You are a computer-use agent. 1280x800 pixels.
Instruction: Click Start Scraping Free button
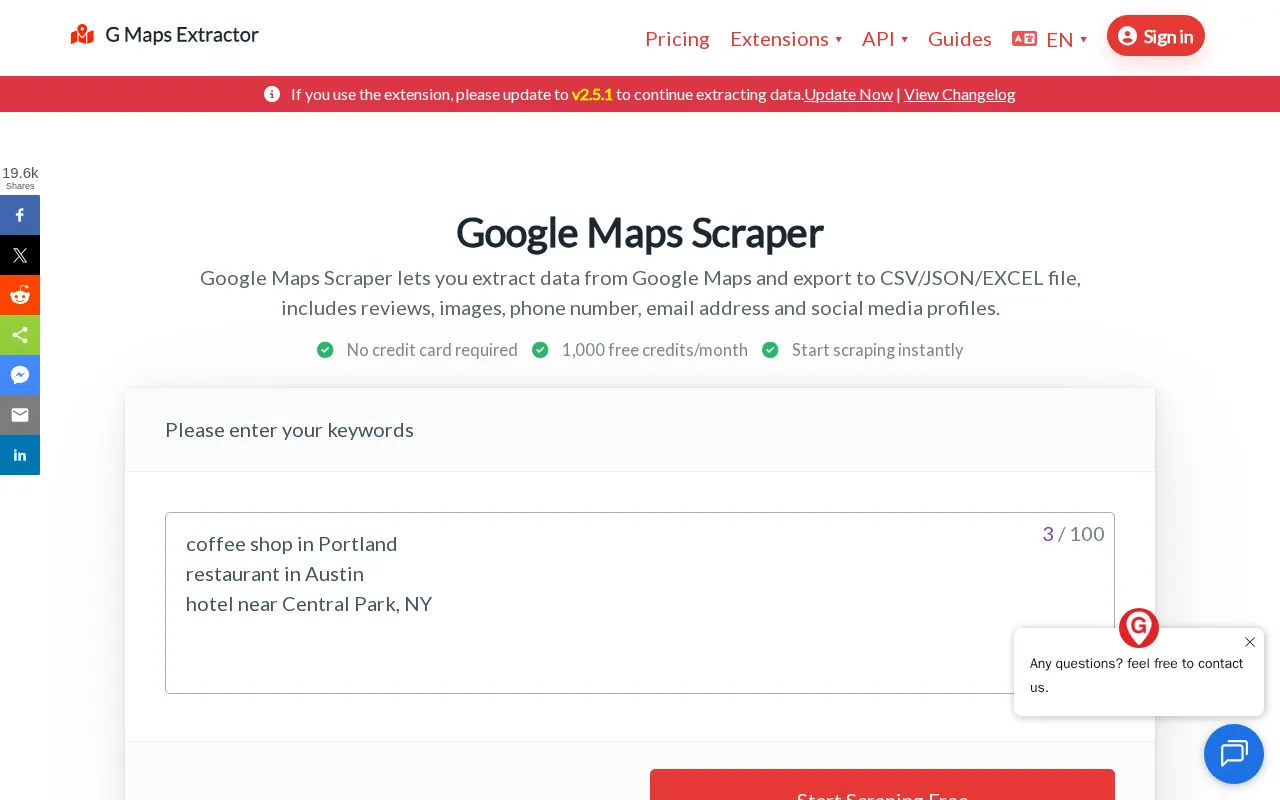pyautogui.click(x=882, y=785)
